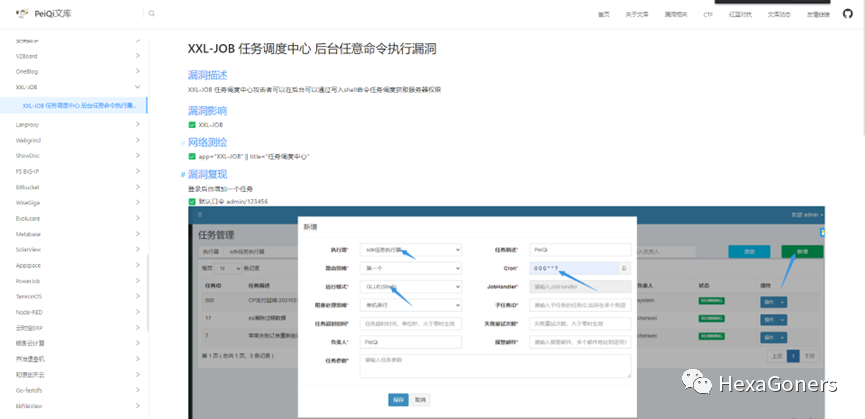The height and width of the screenshot is (419, 865).
Task: Click the 任务参数 textarea
Action: pyautogui.click(x=495, y=366)
